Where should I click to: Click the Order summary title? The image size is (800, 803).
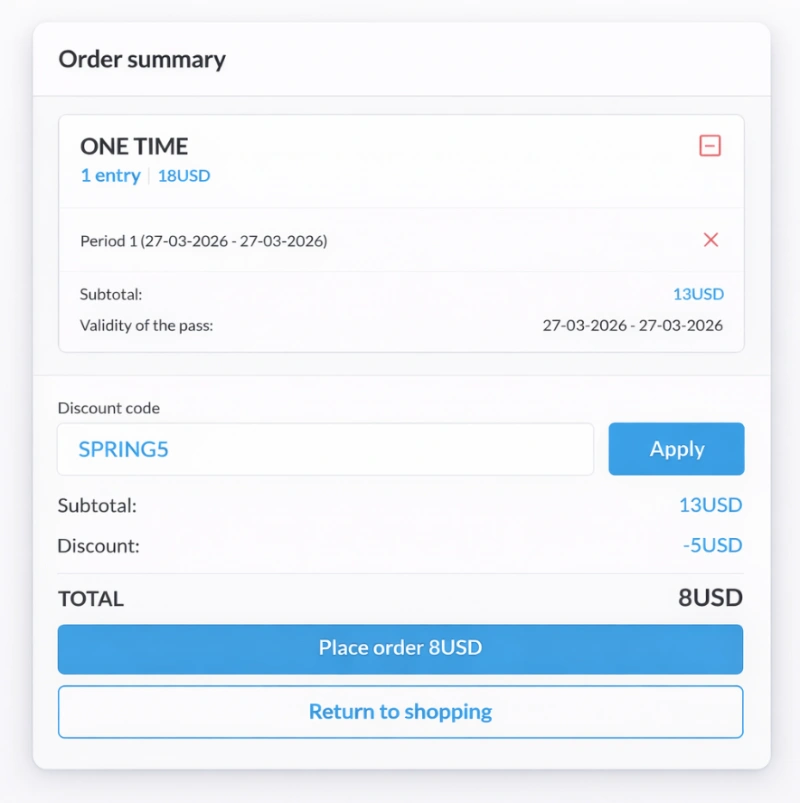[142, 59]
